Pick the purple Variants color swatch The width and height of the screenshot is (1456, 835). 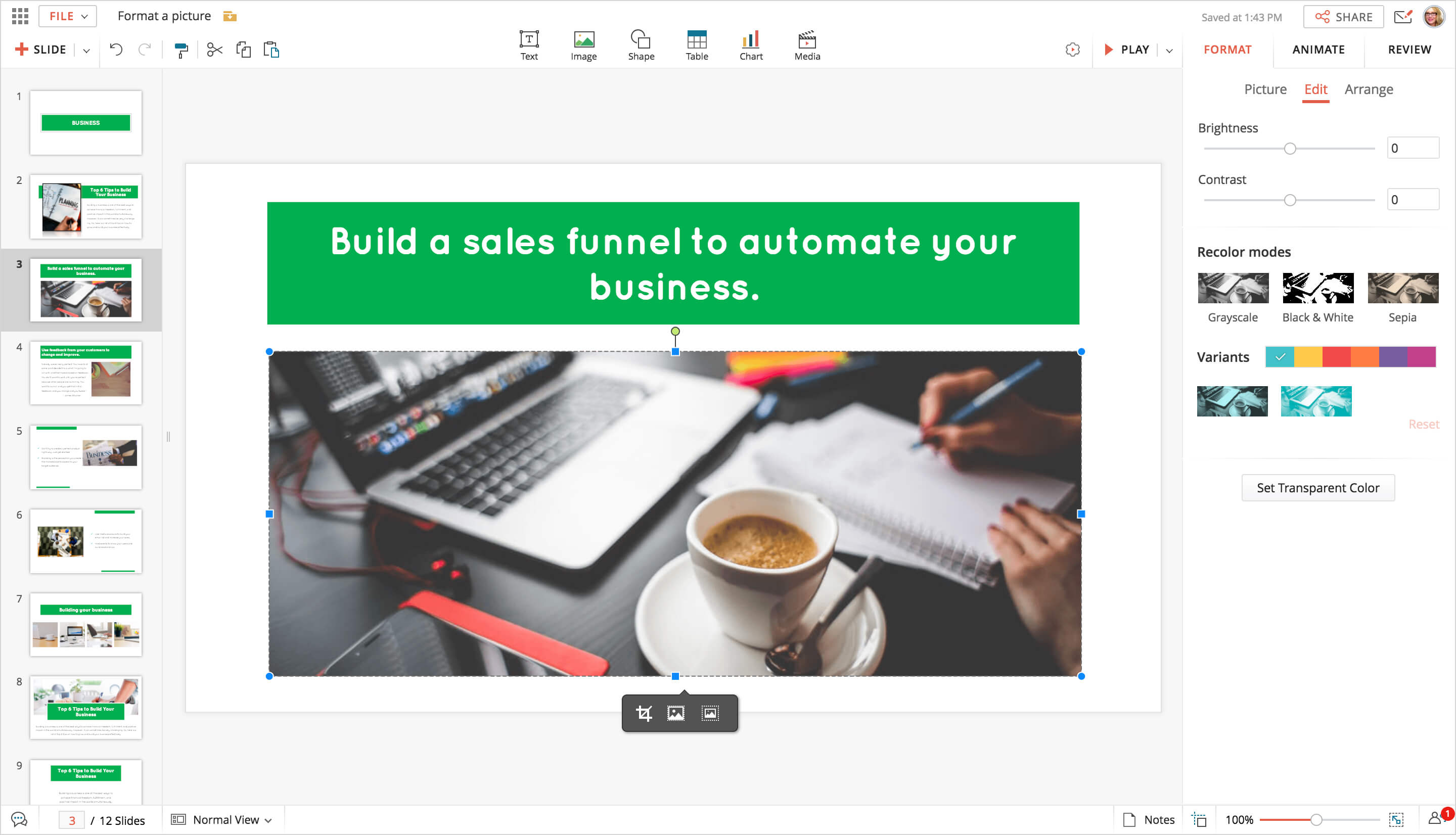tap(1392, 357)
